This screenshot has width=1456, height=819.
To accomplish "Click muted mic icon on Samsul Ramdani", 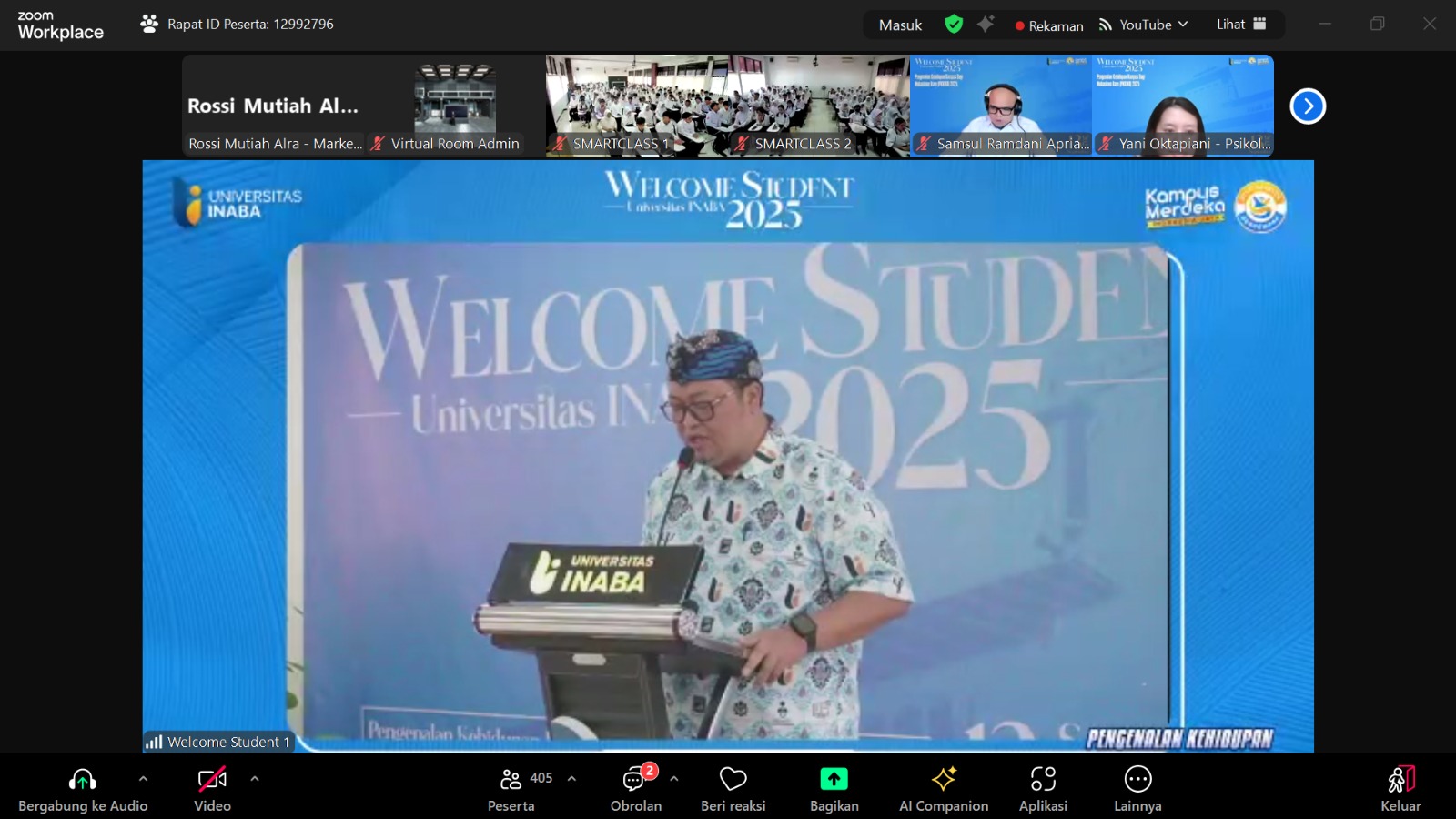I will 924,144.
